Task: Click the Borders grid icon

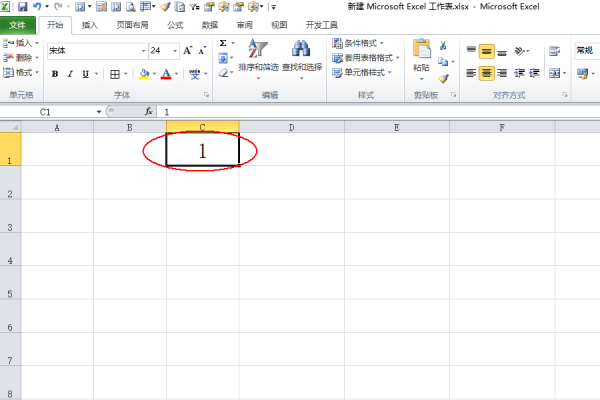Action: (115, 74)
